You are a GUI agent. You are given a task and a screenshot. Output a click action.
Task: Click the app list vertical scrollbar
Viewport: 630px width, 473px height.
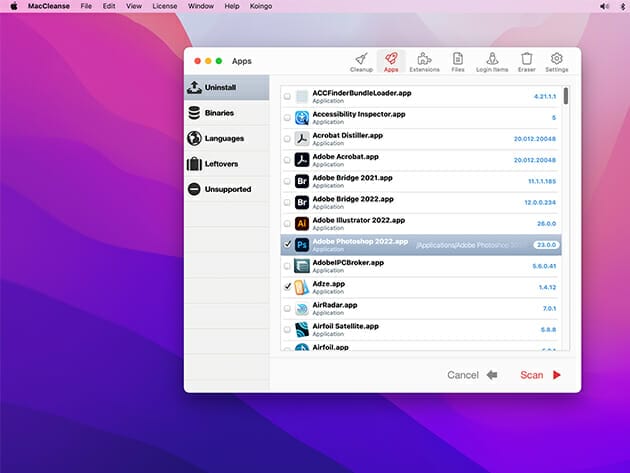tap(566, 97)
